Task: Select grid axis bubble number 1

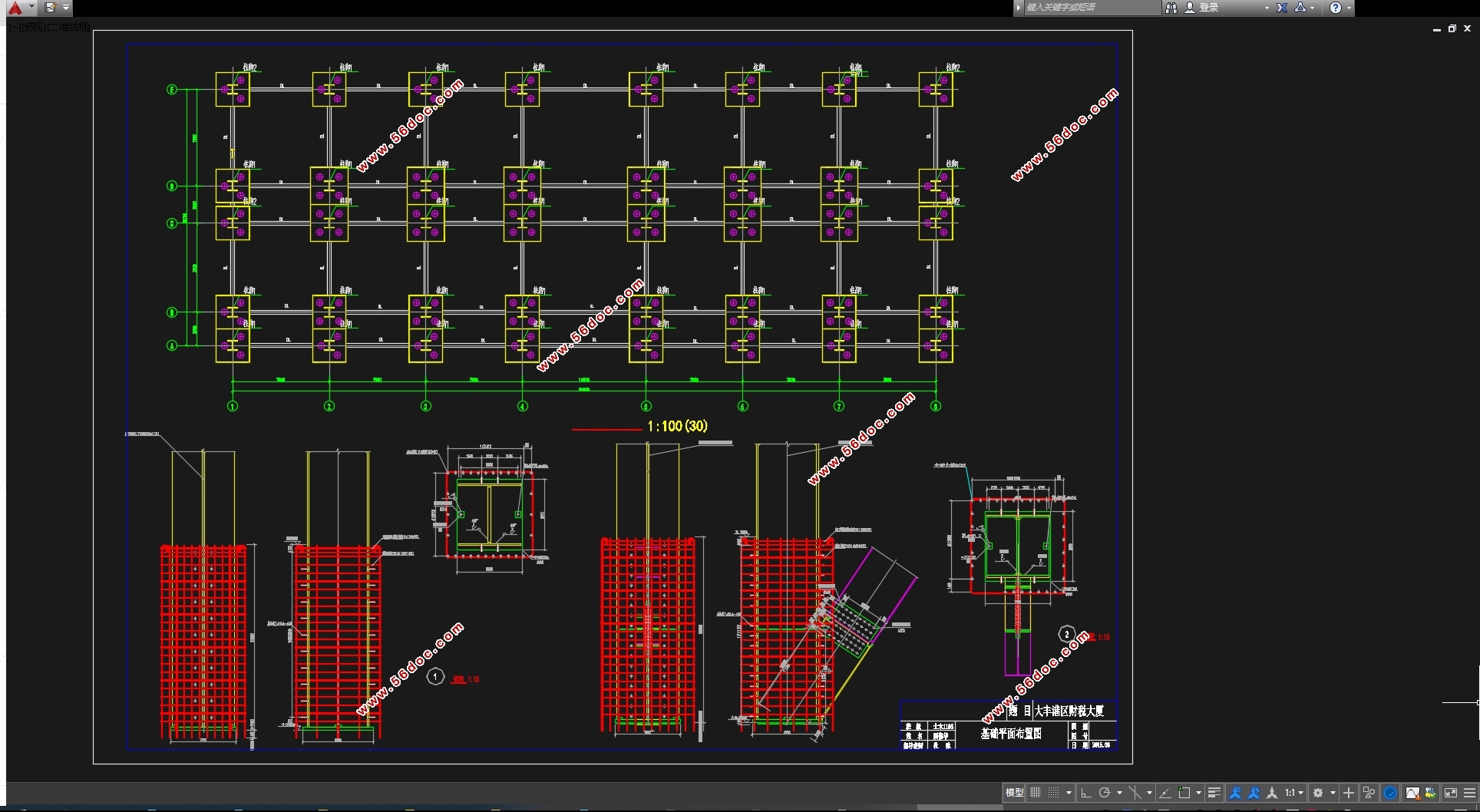Action: [233, 406]
